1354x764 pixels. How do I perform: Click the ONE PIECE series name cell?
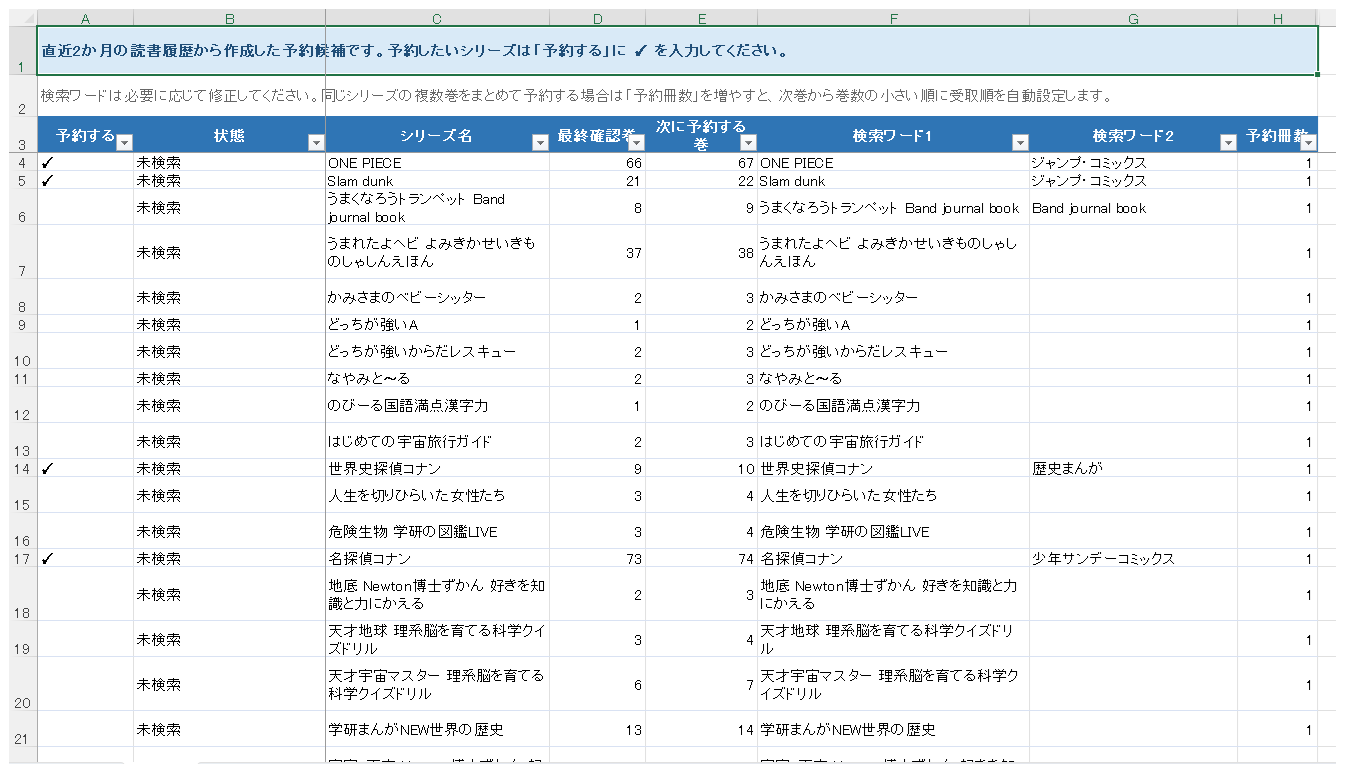(x=437, y=162)
